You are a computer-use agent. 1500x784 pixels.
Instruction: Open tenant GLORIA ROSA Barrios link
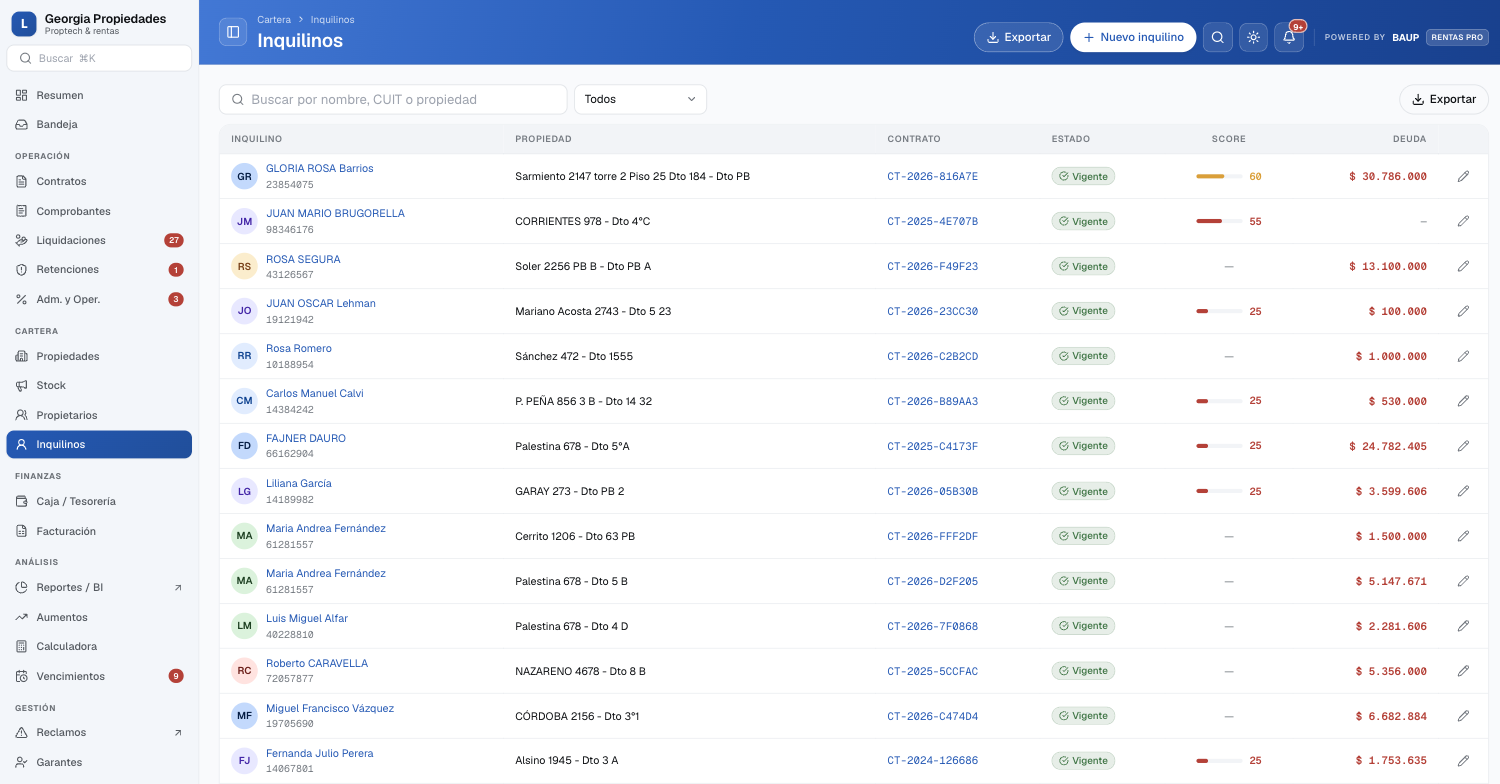coord(320,168)
